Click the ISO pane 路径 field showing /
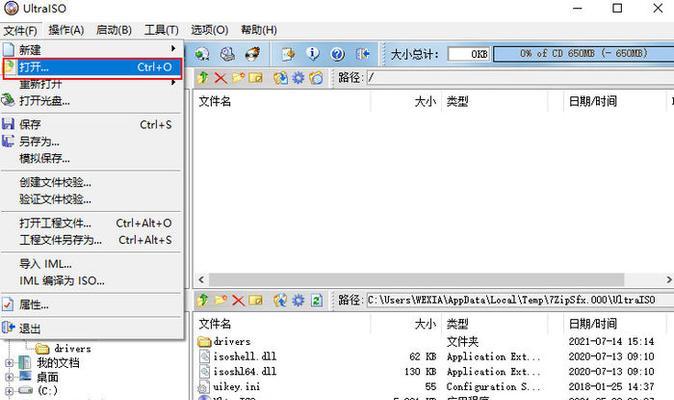Viewport: 674px width, 400px height. (520, 78)
